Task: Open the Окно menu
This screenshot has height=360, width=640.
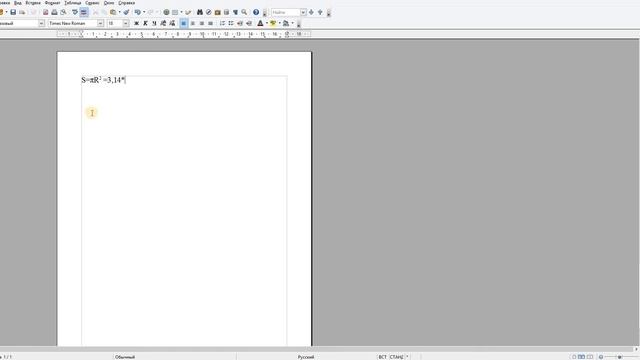Action: pos(109,3)
